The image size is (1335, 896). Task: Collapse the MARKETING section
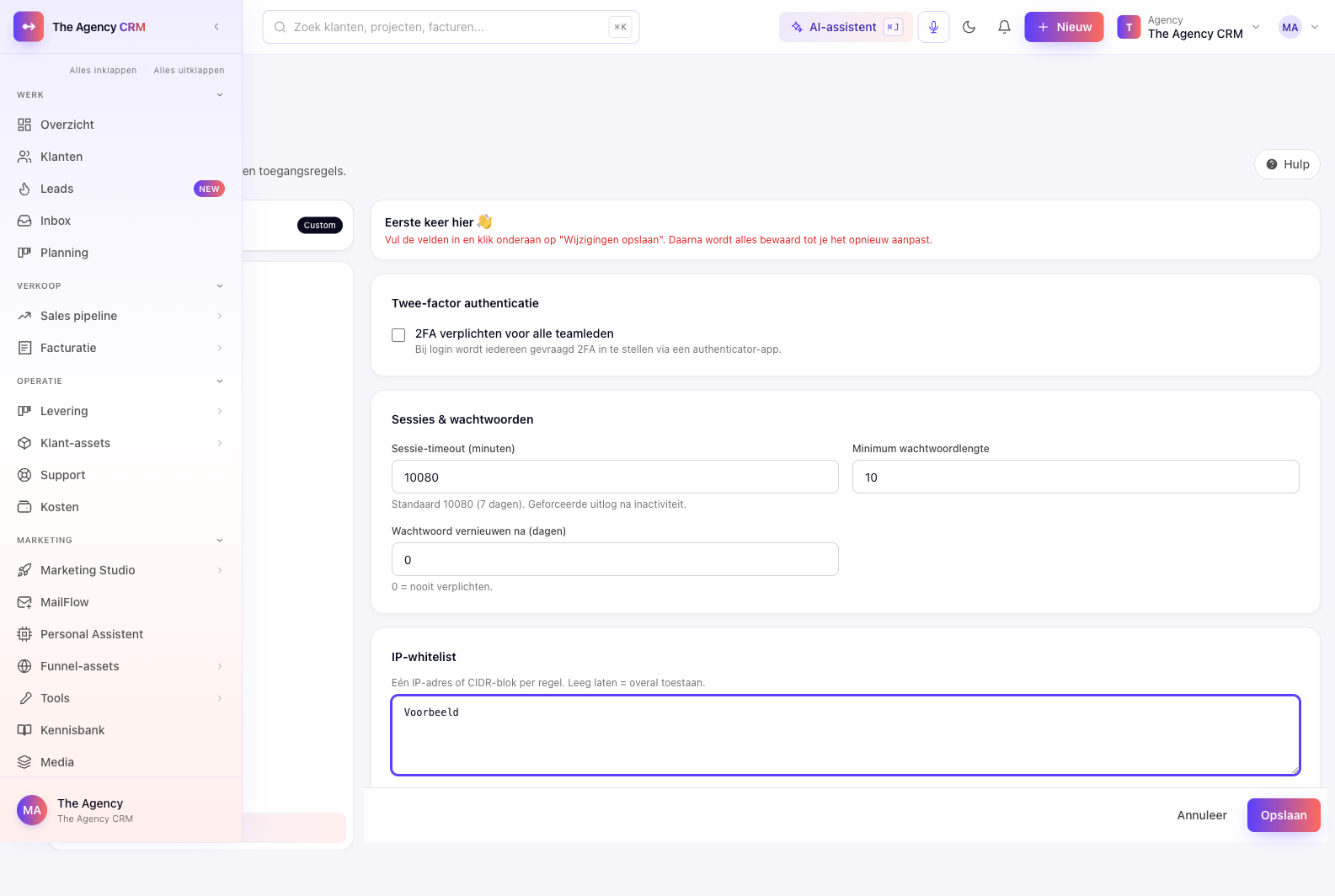[x=220, y=541]
